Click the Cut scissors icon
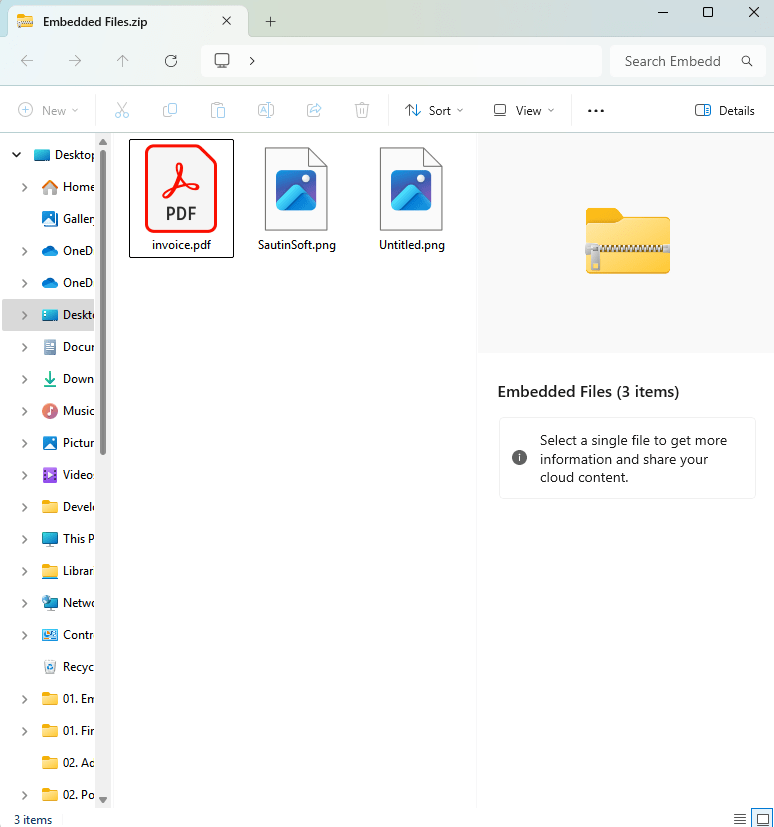This screenshot has width=774, height=827. 122,110
